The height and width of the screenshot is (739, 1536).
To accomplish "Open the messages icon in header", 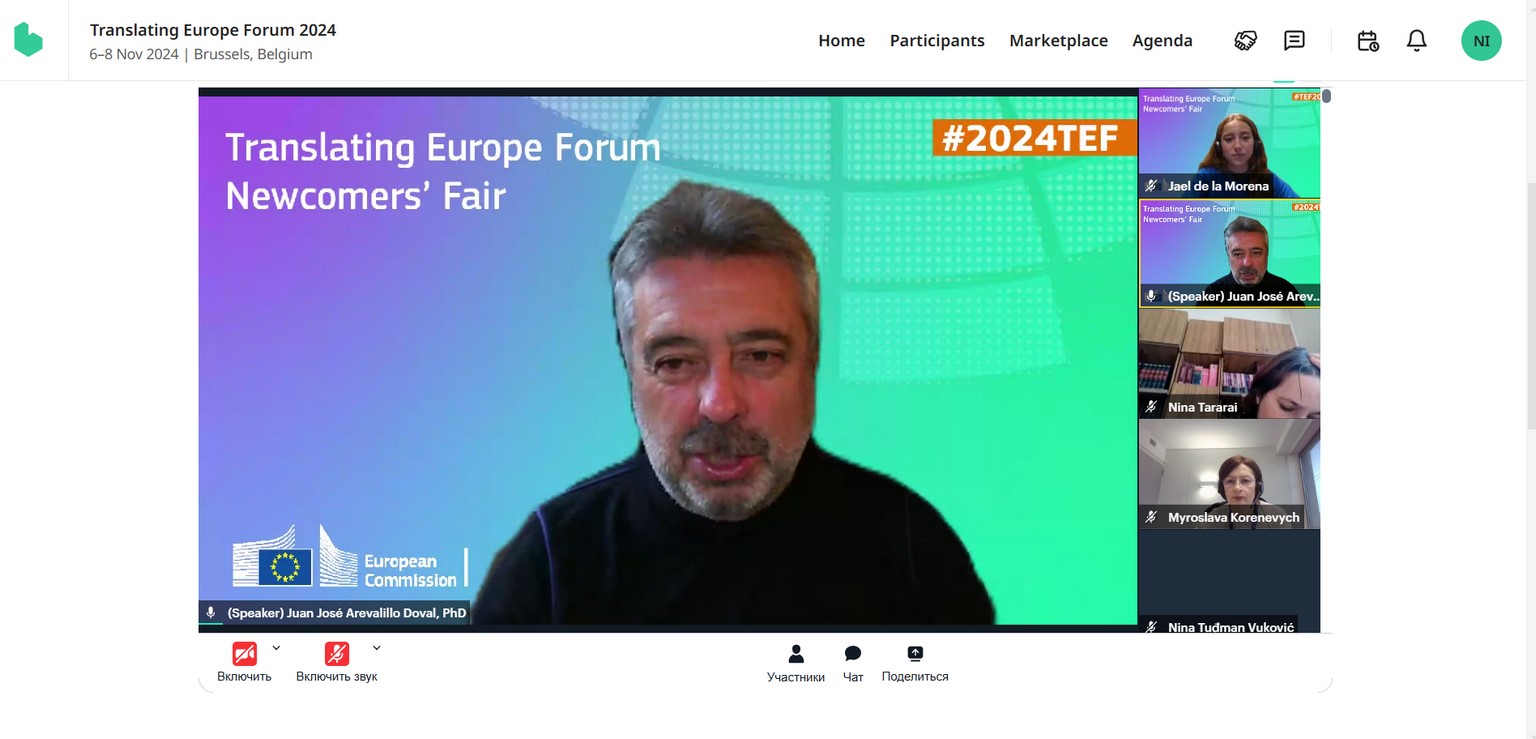I will click(1294, 41).
